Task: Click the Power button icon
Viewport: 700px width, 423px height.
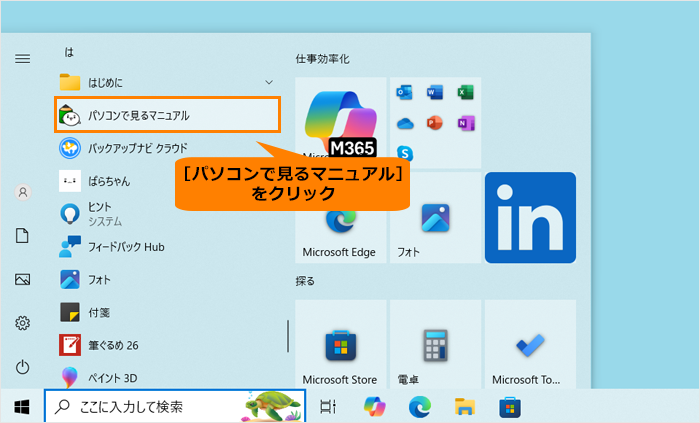Action: click(x=23, y=367)
